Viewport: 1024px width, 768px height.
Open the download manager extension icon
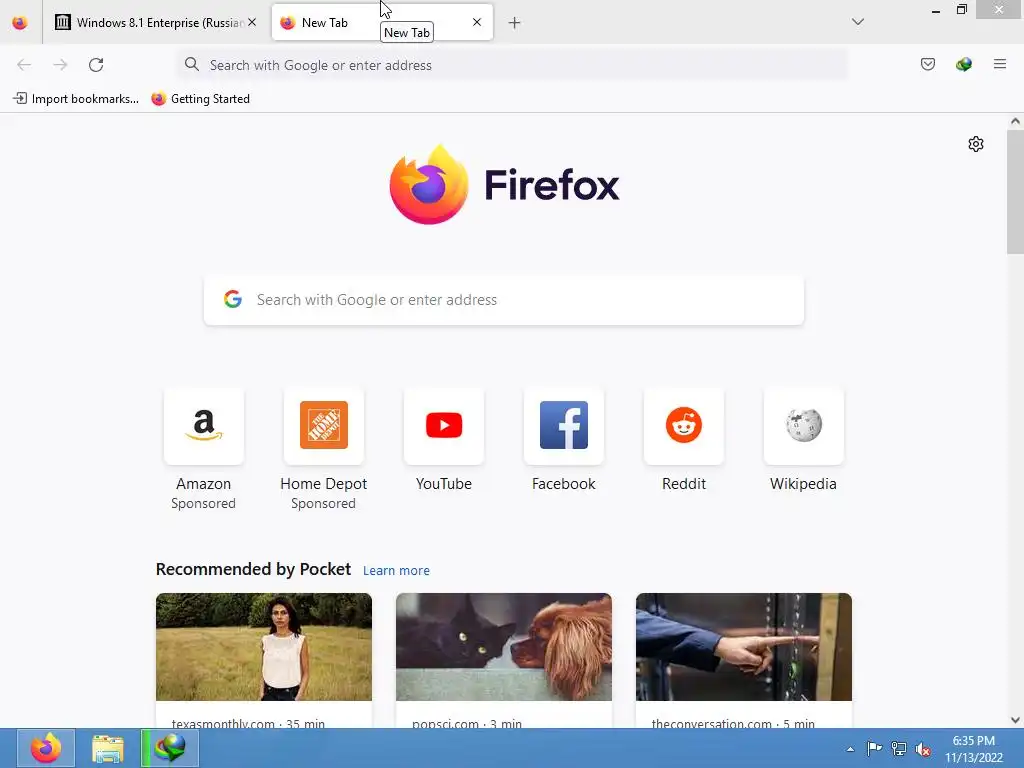[964, 64]
